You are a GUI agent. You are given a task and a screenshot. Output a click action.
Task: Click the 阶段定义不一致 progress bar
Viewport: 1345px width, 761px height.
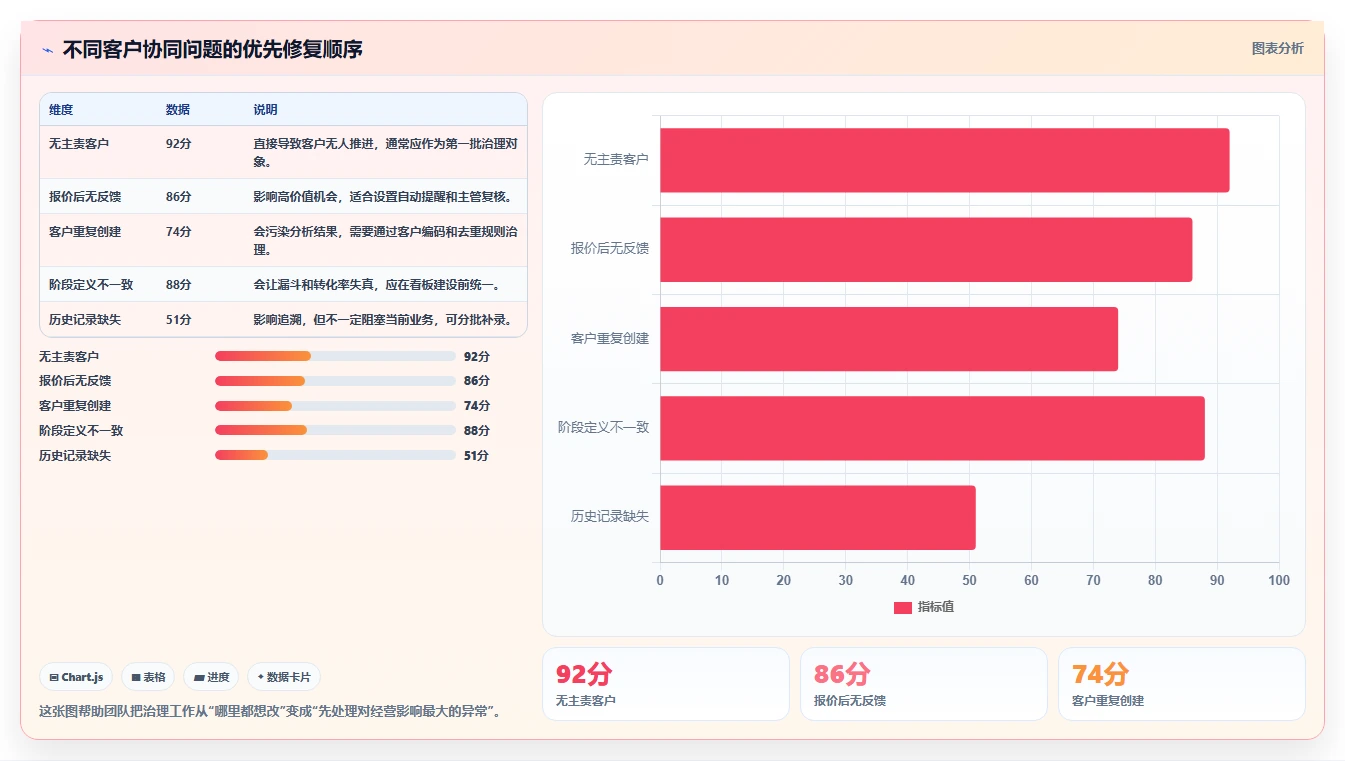pos(335,430)
